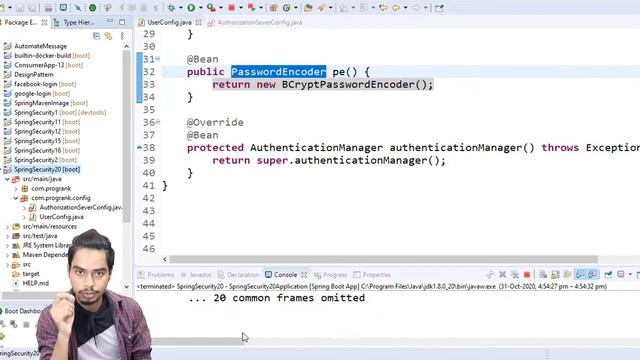The height and width of the screenshot is (360, 640).
Task: Click the Run Last Tool icon with red toolbox
Action: pyautogui.click(x=211, y=8)
